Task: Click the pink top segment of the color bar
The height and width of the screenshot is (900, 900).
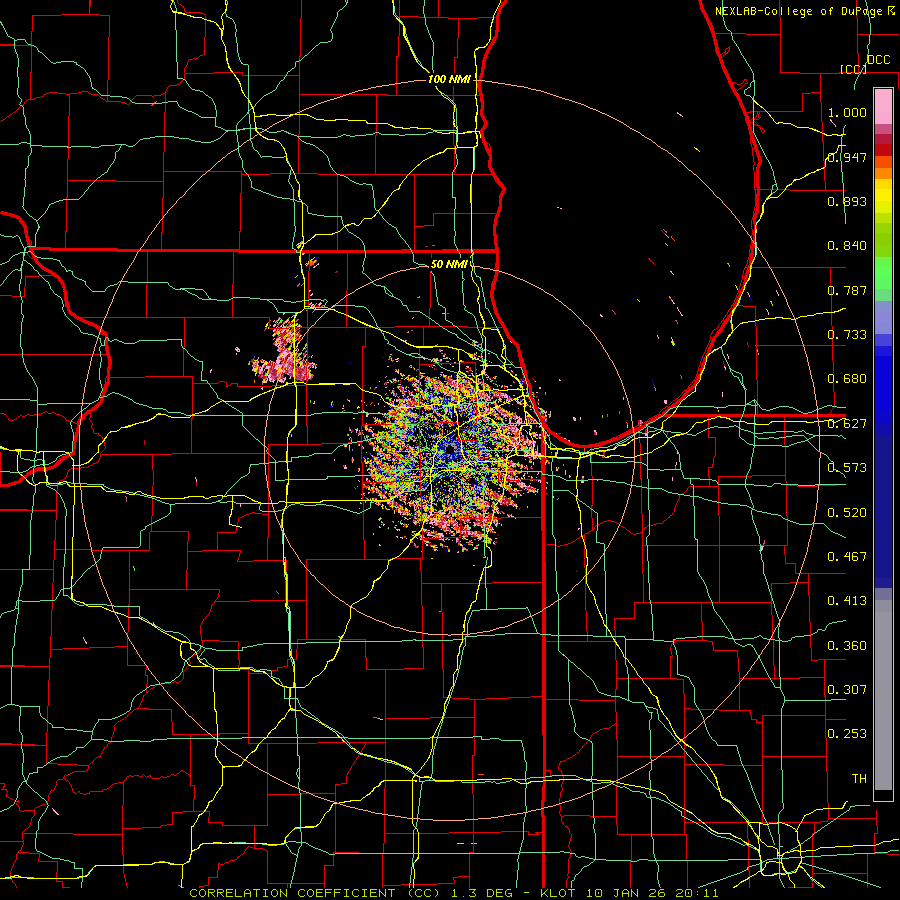Action: pos(883,107)
